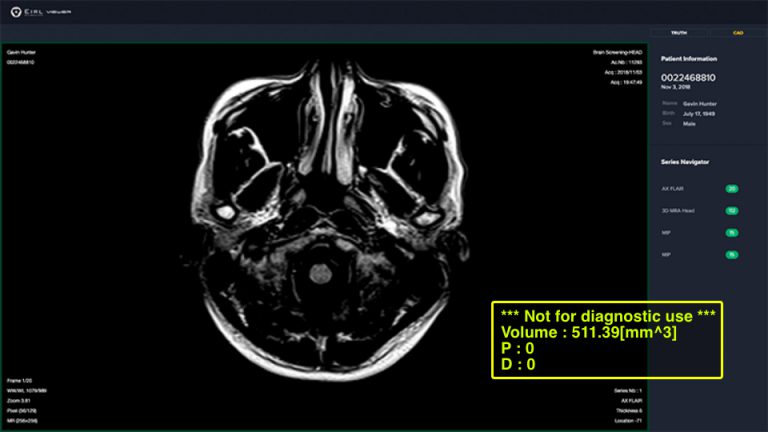The width and height of the screenshot is (768, 432).
Task: Click the green badge of the lower MIP
Action: 732,255
